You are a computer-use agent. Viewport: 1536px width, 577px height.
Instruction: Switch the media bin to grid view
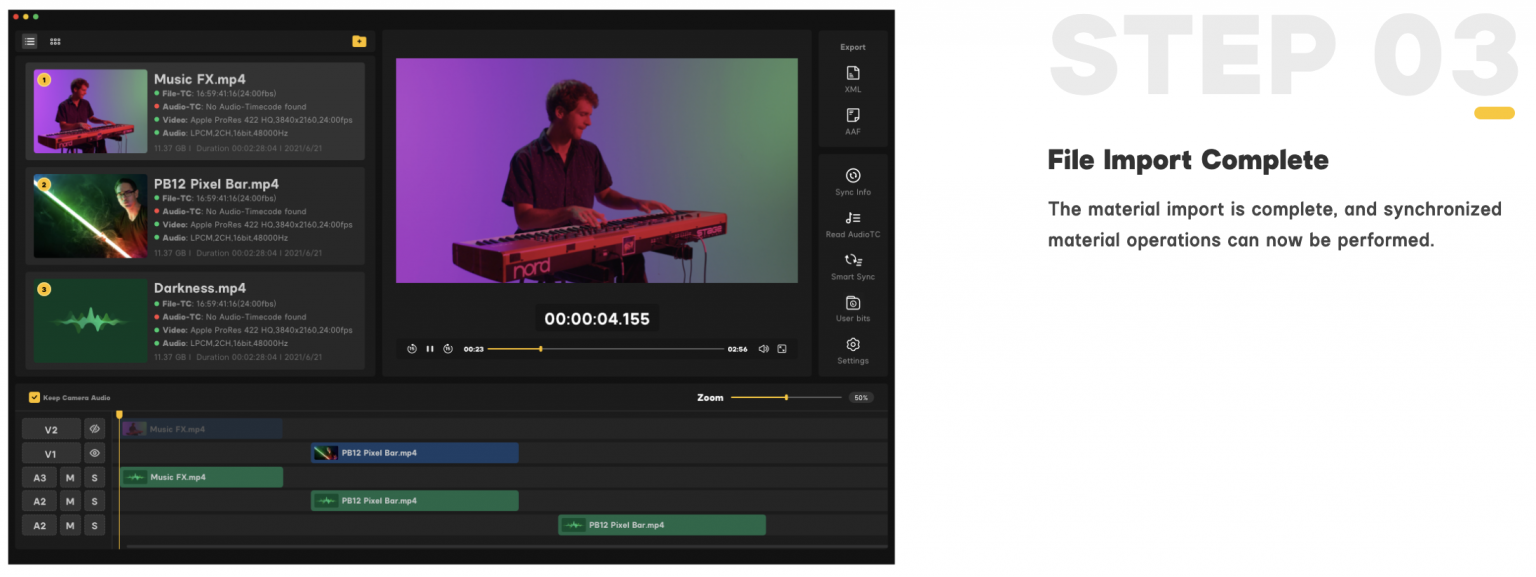[x=55, y=41]
